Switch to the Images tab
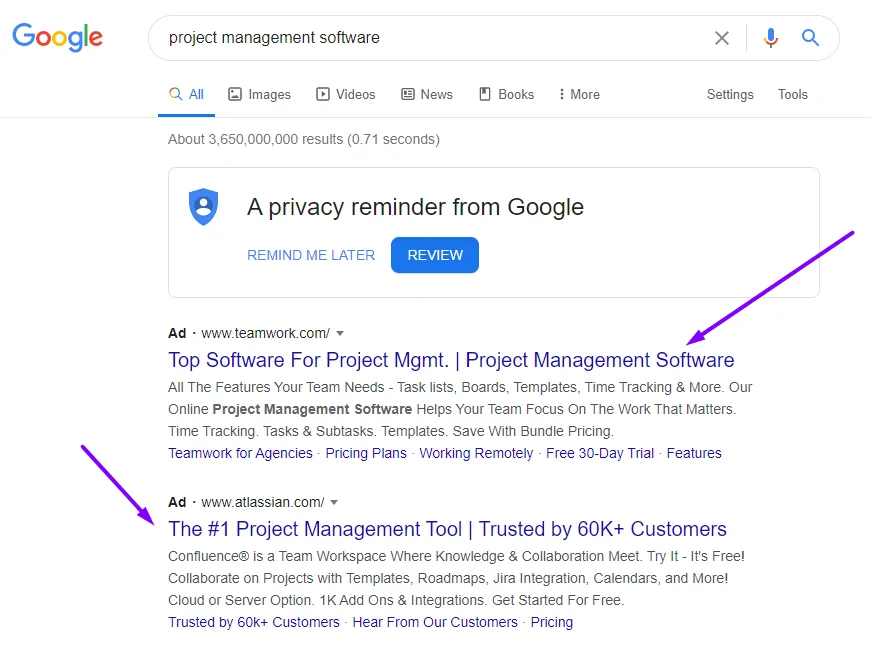 tap(259, 94)
